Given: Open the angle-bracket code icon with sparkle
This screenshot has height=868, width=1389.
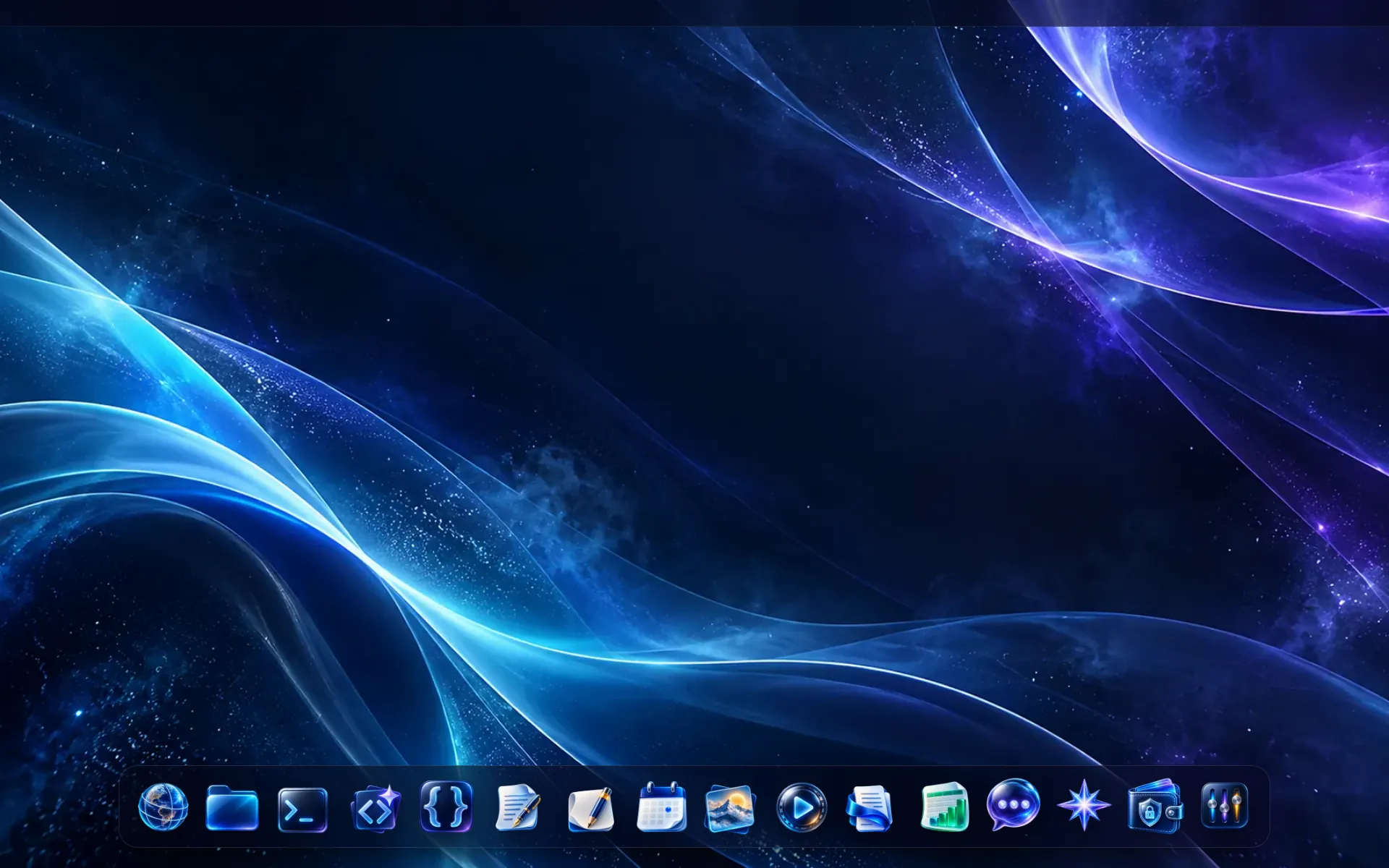Looking at the screenshot, I should coord(375,808).
